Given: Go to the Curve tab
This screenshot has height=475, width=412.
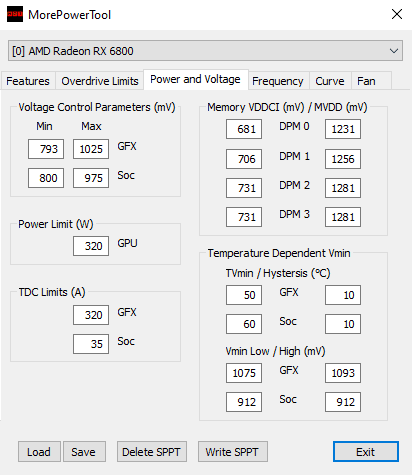Looking at the screenshot, I should pyautogui.click(x=330, y=81).
